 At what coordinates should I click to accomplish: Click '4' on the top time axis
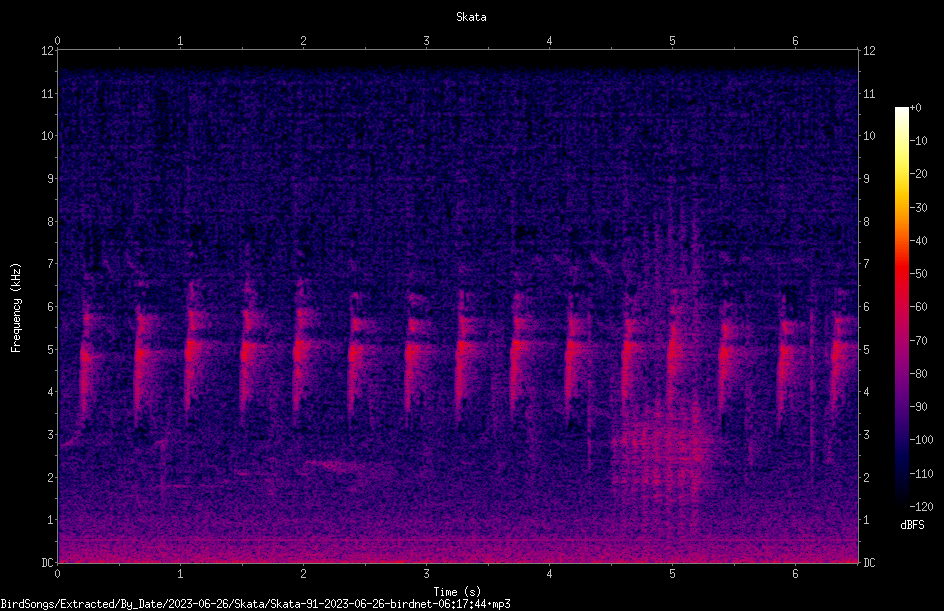click(549, 41)
